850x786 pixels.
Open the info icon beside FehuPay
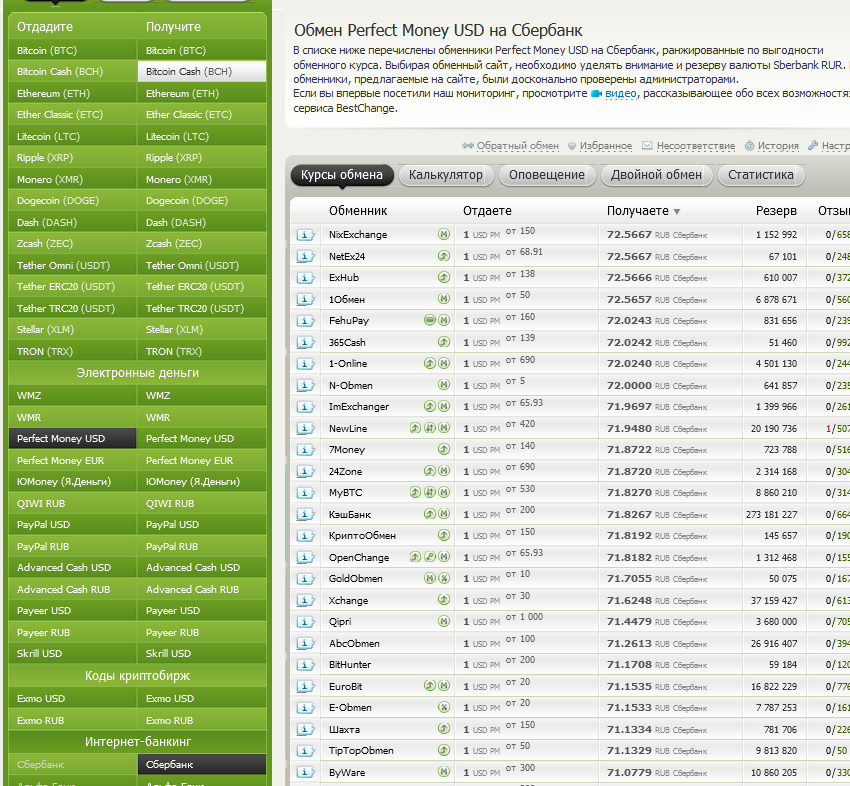[305, 321]
